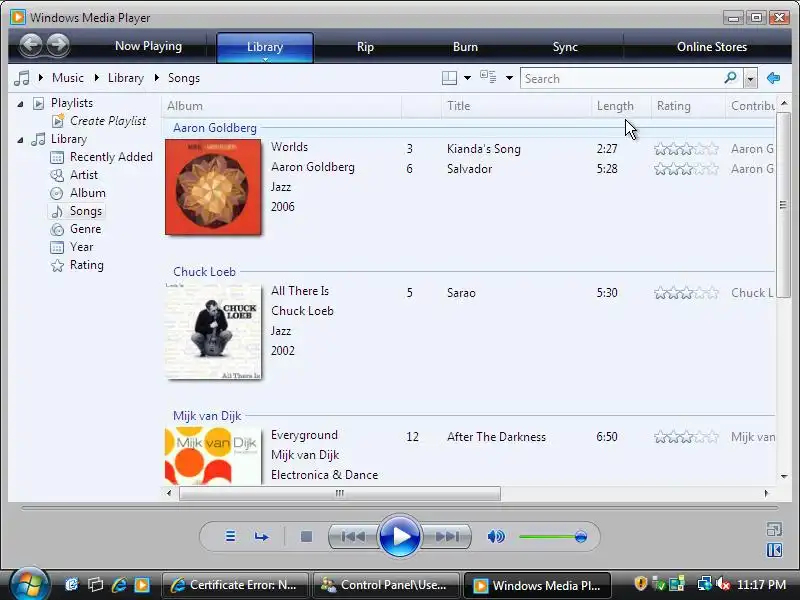
Task: Rate Salvador with stars
Action: 686,169
